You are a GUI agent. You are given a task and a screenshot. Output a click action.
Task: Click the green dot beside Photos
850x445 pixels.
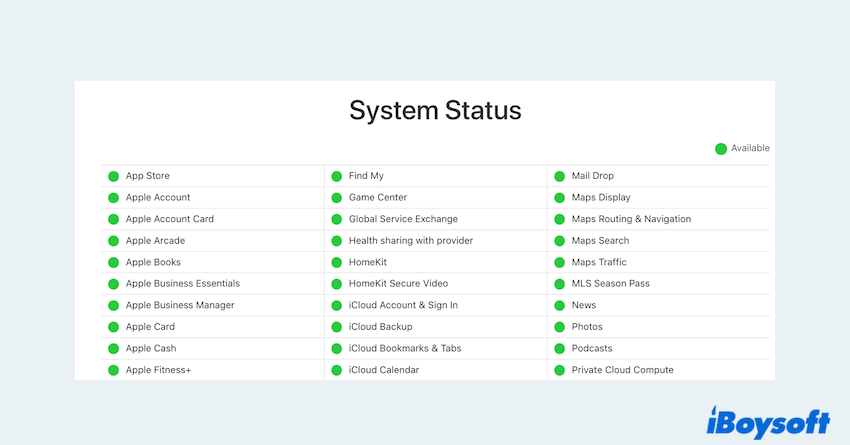[x=560, y=327]
